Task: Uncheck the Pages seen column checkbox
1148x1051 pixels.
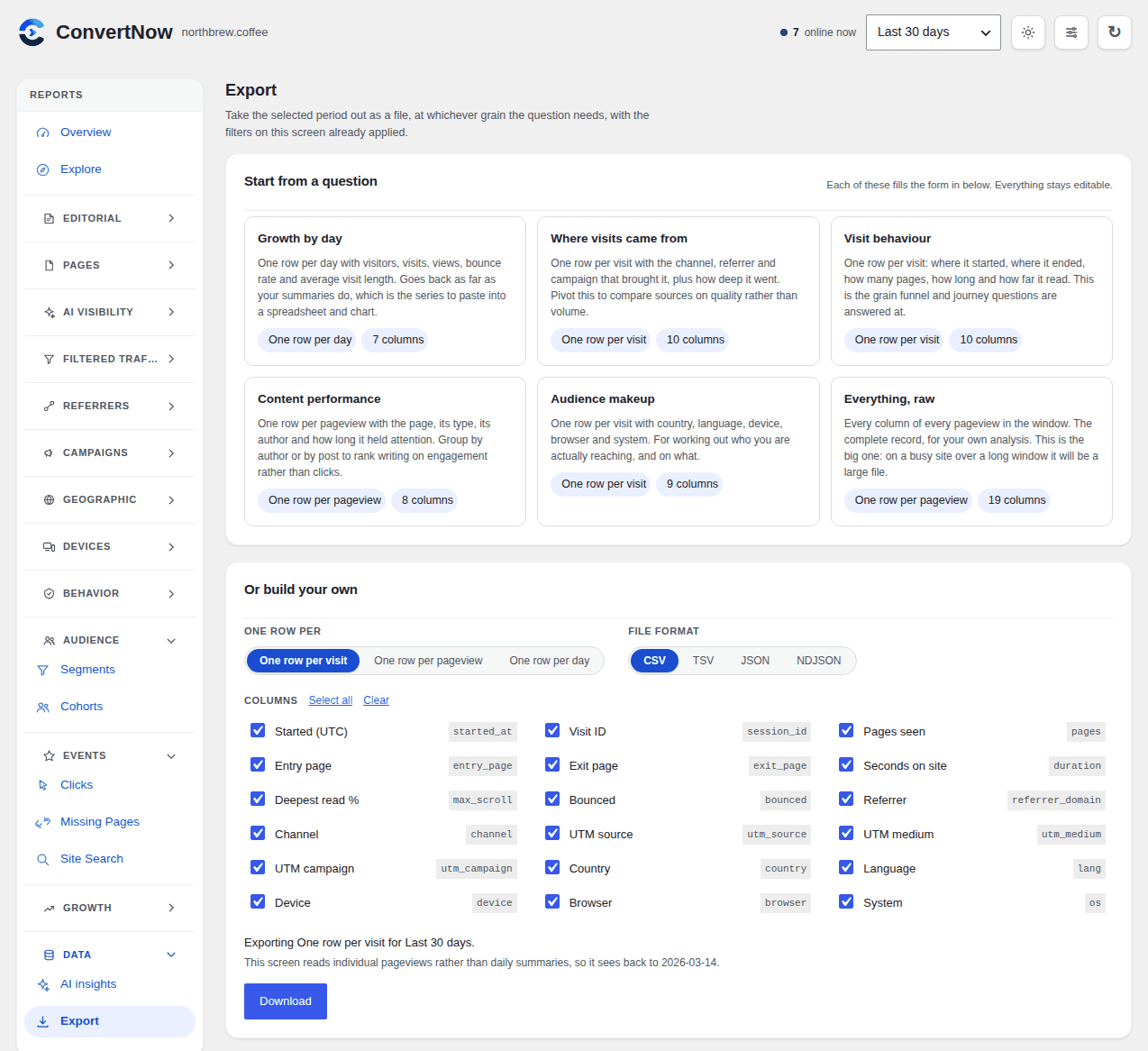Action: pos(846,731)
